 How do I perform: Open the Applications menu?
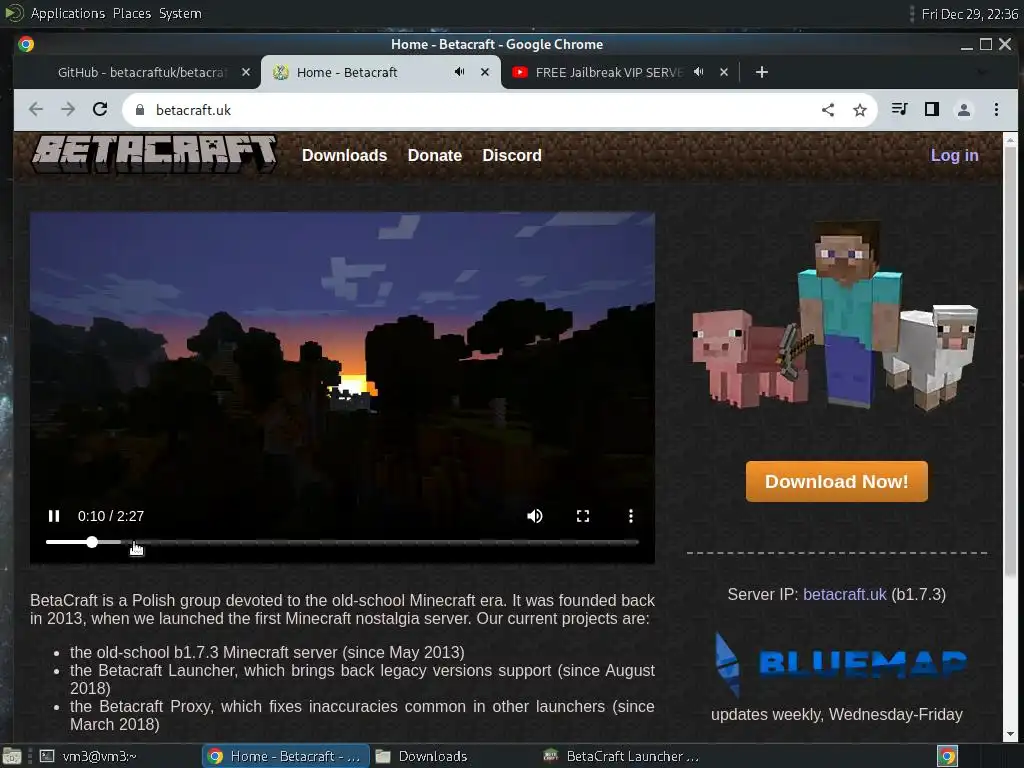(67, 13)
